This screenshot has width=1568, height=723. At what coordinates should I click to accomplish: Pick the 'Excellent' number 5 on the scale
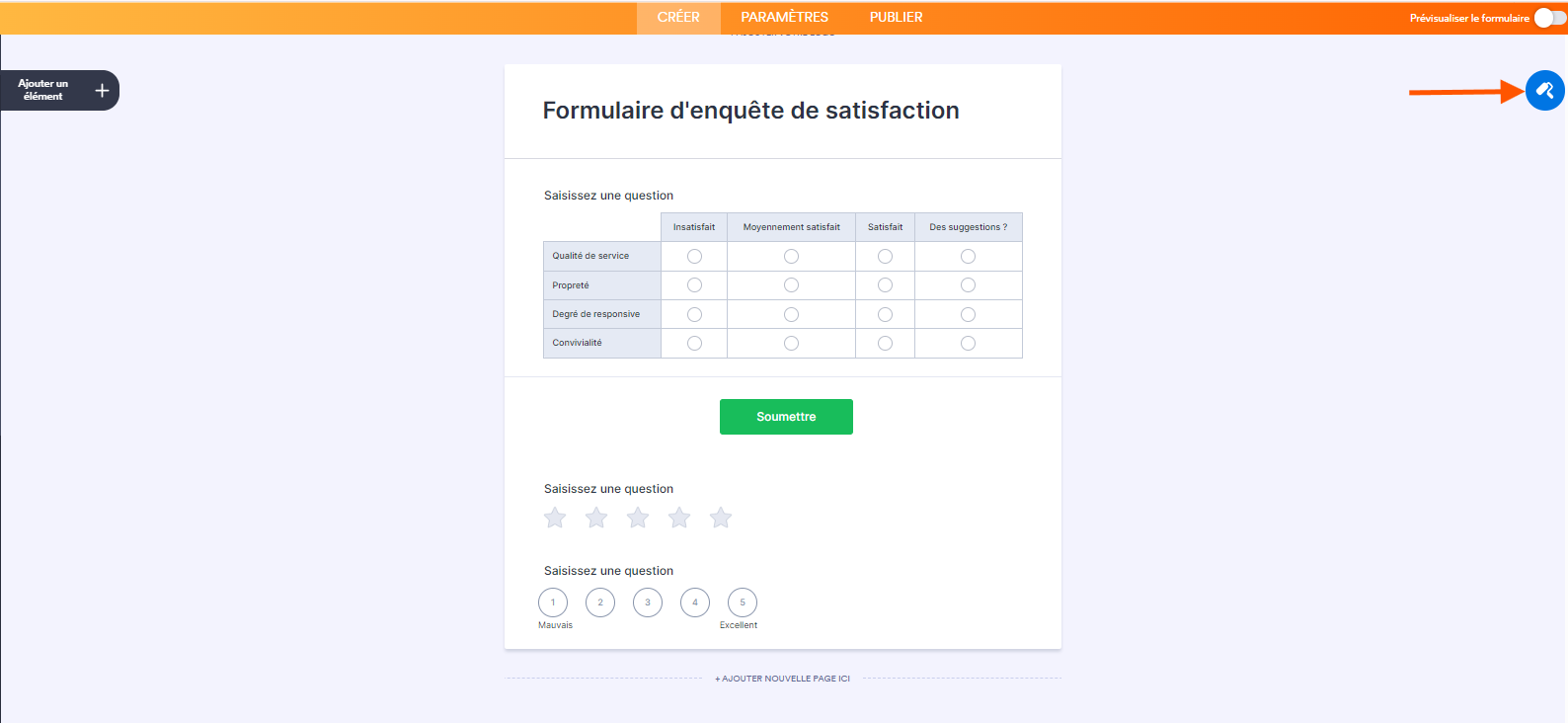click(742, 602)
